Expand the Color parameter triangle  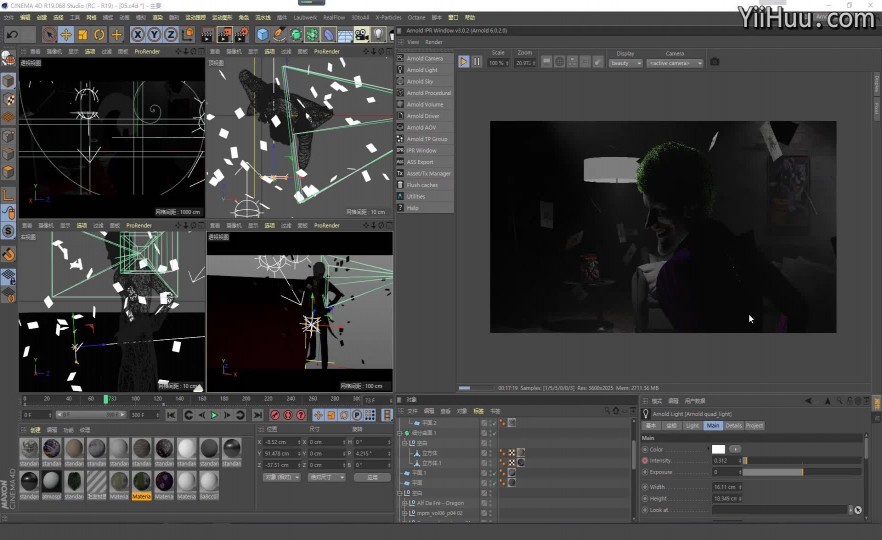point(707,449)
